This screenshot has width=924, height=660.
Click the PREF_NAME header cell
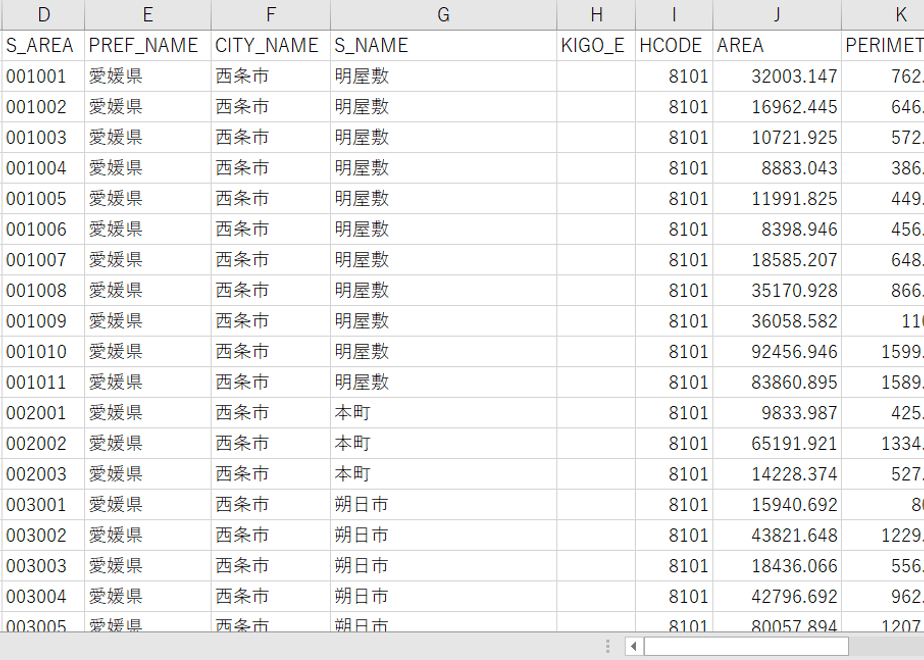148,45
